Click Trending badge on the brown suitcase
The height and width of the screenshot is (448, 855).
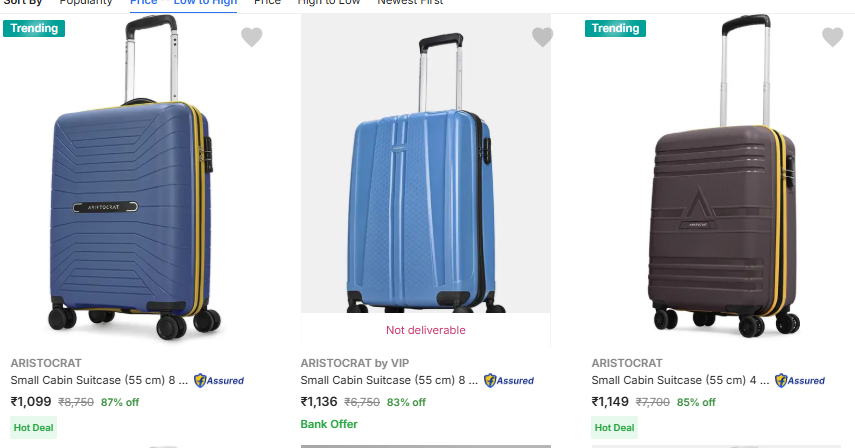click(615, 28)
